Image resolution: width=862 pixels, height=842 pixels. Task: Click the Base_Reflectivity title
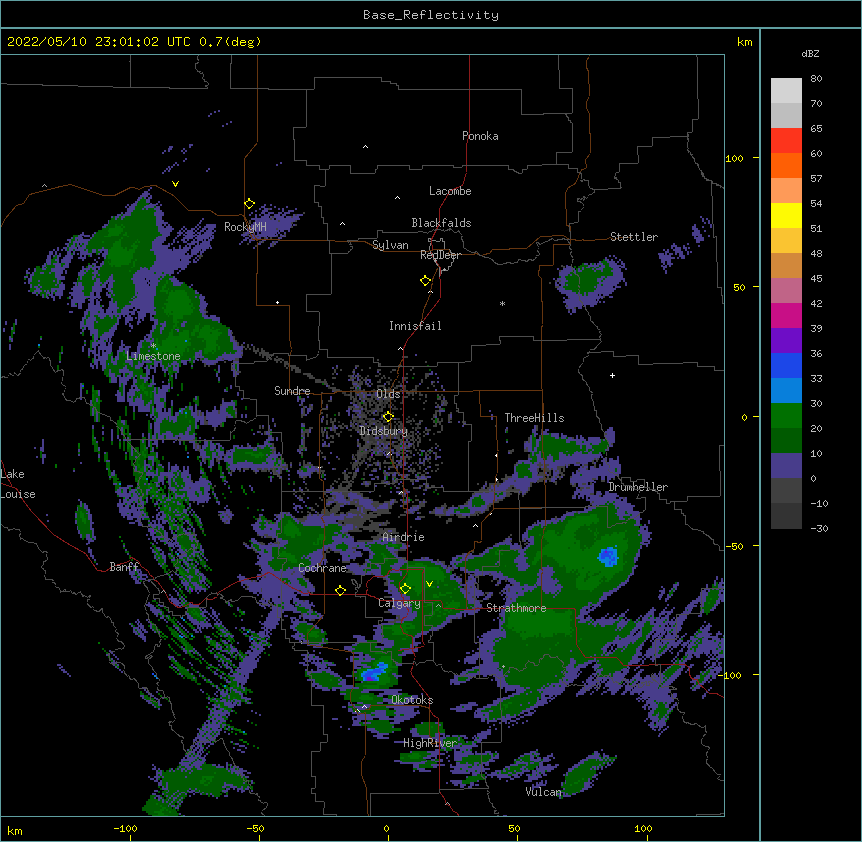pyautogui.click(x=431, y=15)
